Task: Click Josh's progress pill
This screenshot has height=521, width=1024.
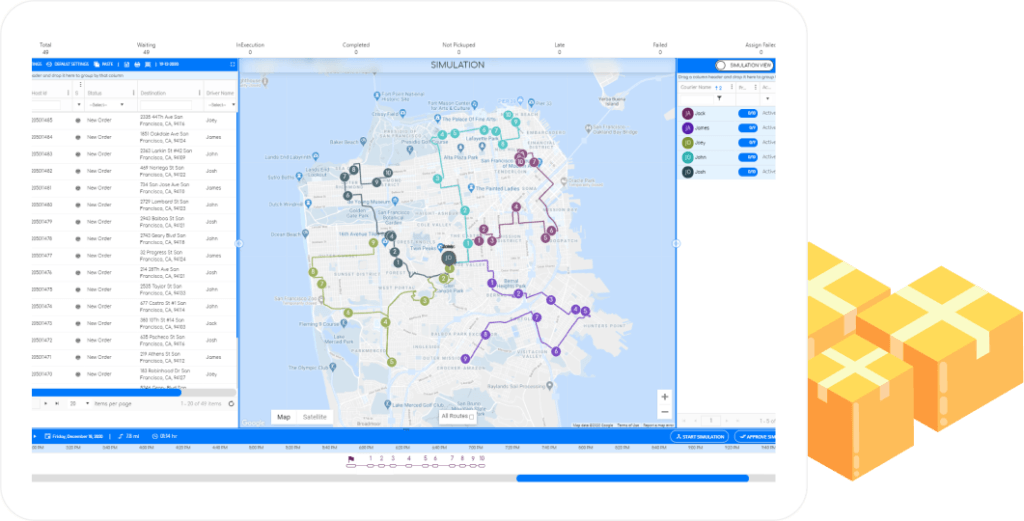Action: coord(748,172)
